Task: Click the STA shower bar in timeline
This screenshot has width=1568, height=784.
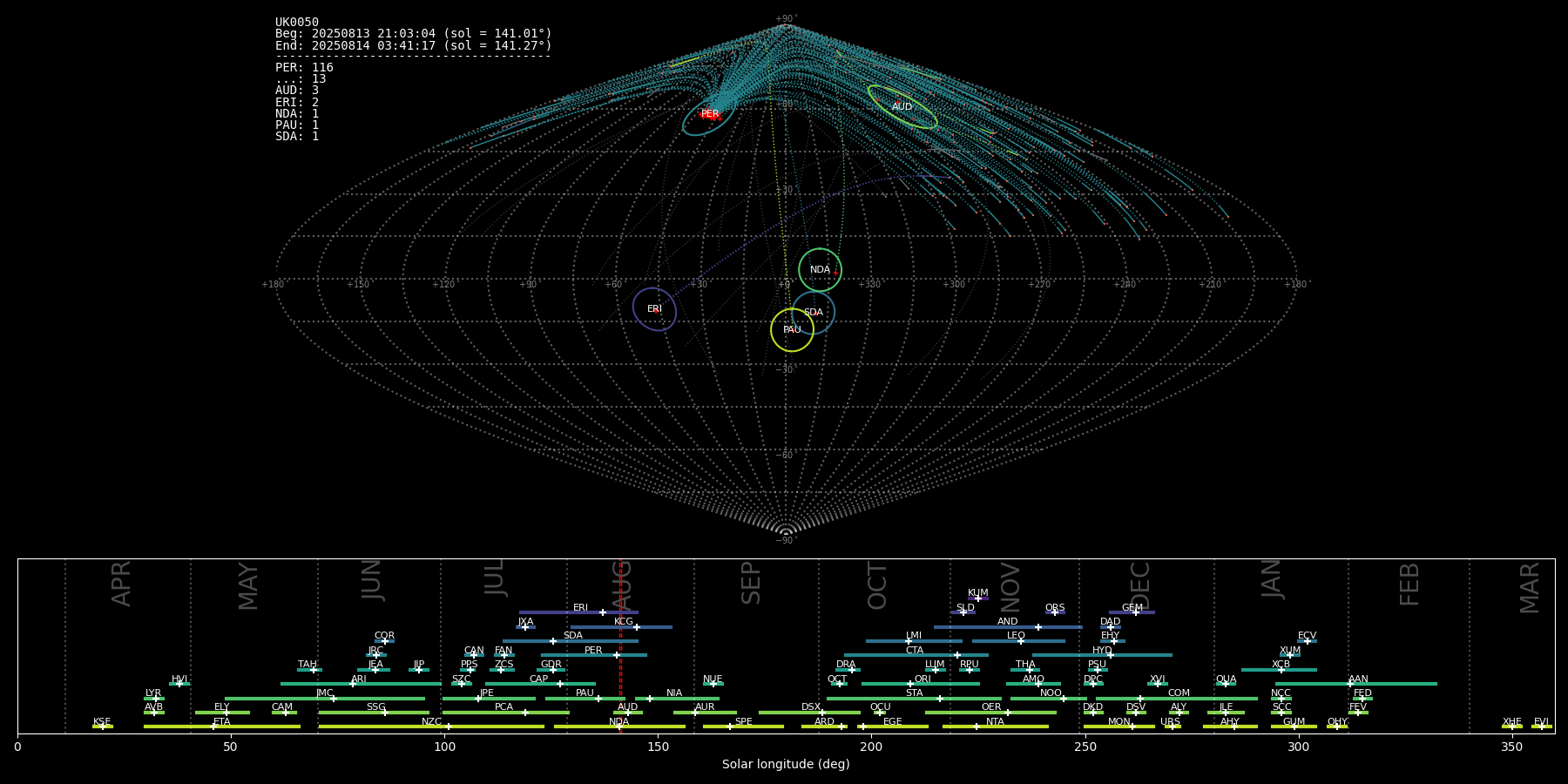Action: [914, 699]
